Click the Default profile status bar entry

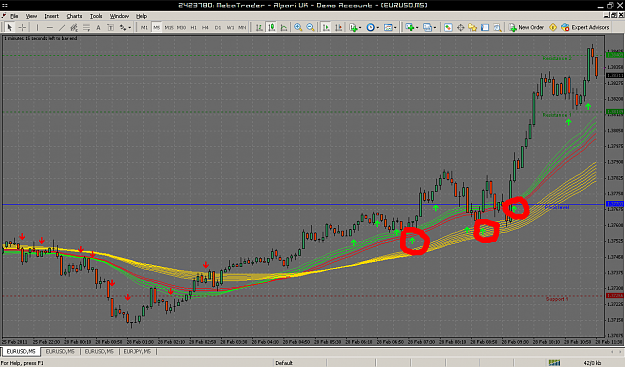point(284,363)
